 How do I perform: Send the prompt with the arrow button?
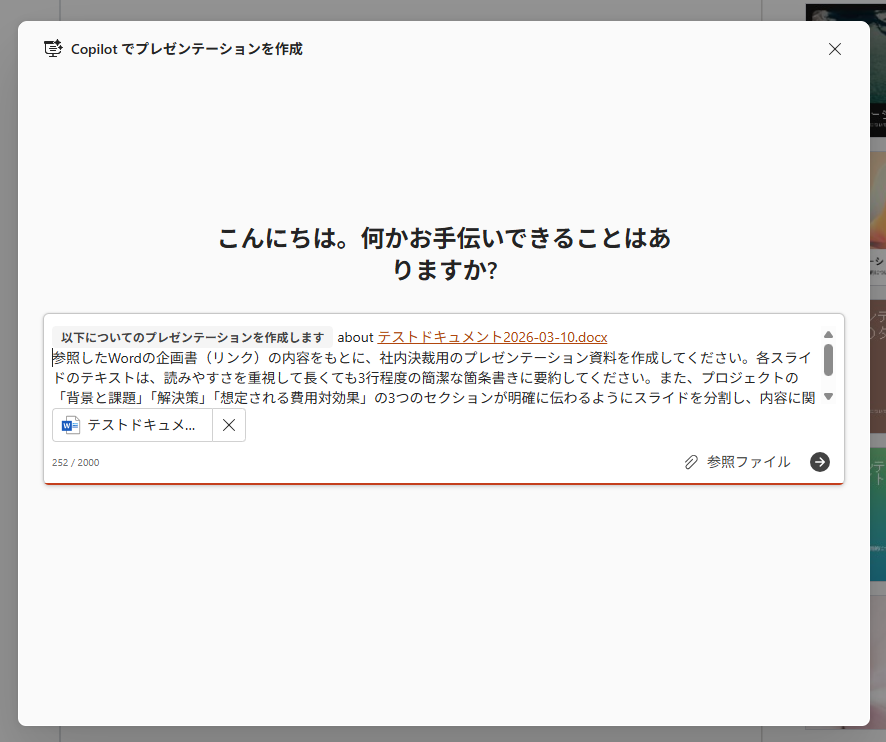(x=820, y=461)
